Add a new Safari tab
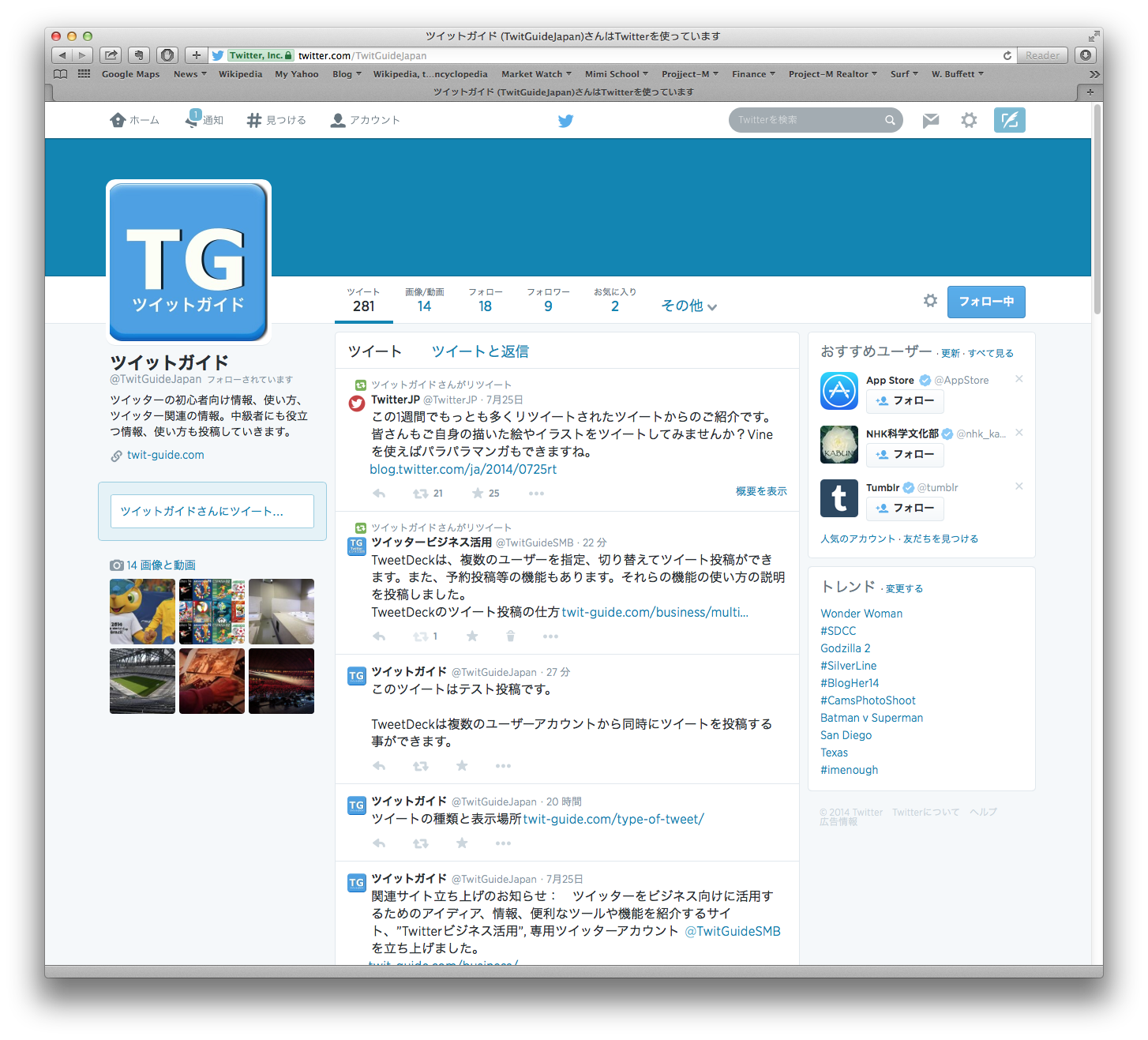Image resolution: width=1148 pixels, height=1040 pixels. tap(1090, 92)
